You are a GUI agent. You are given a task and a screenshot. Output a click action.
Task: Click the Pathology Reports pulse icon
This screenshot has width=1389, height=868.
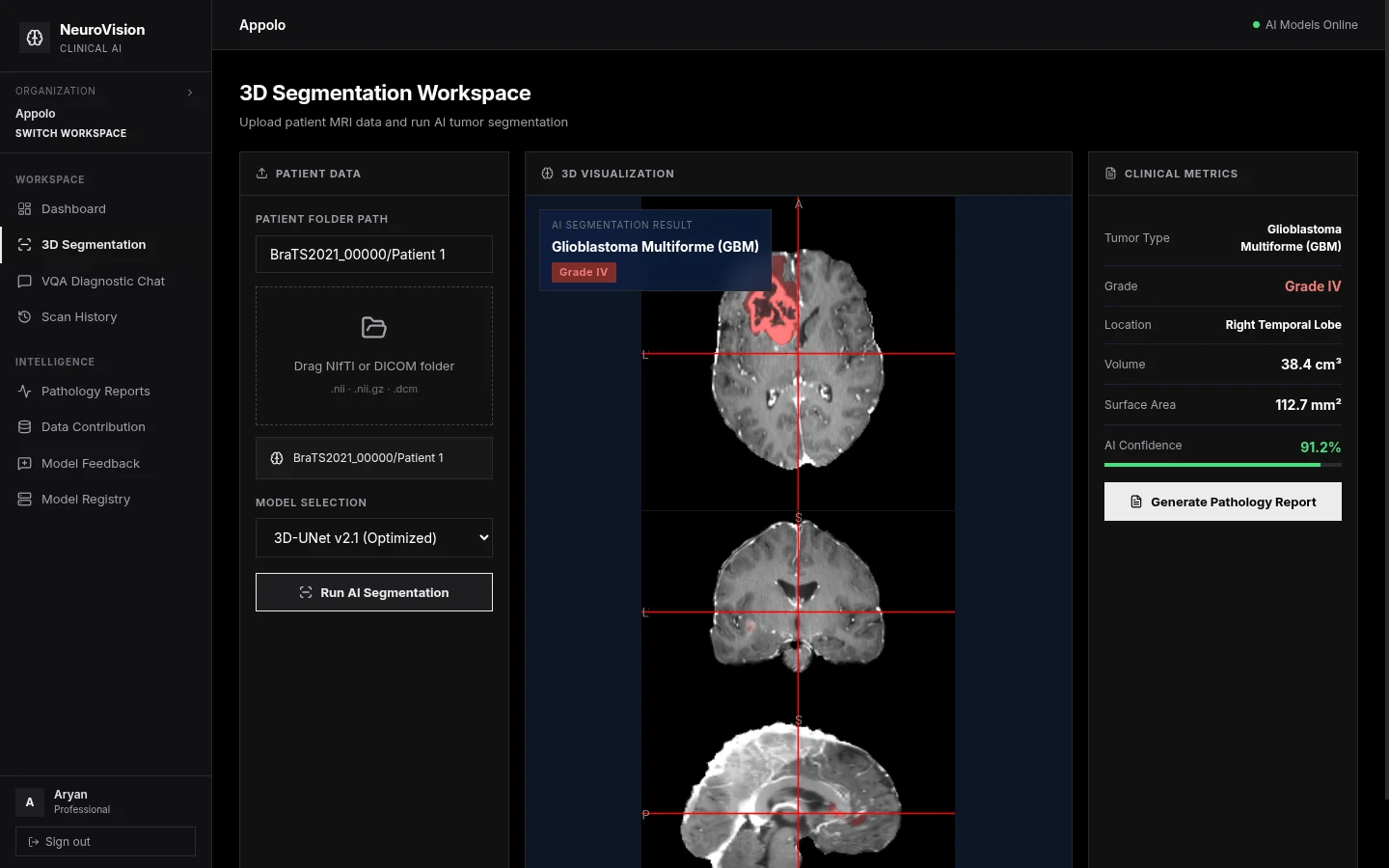coord(25,392)
